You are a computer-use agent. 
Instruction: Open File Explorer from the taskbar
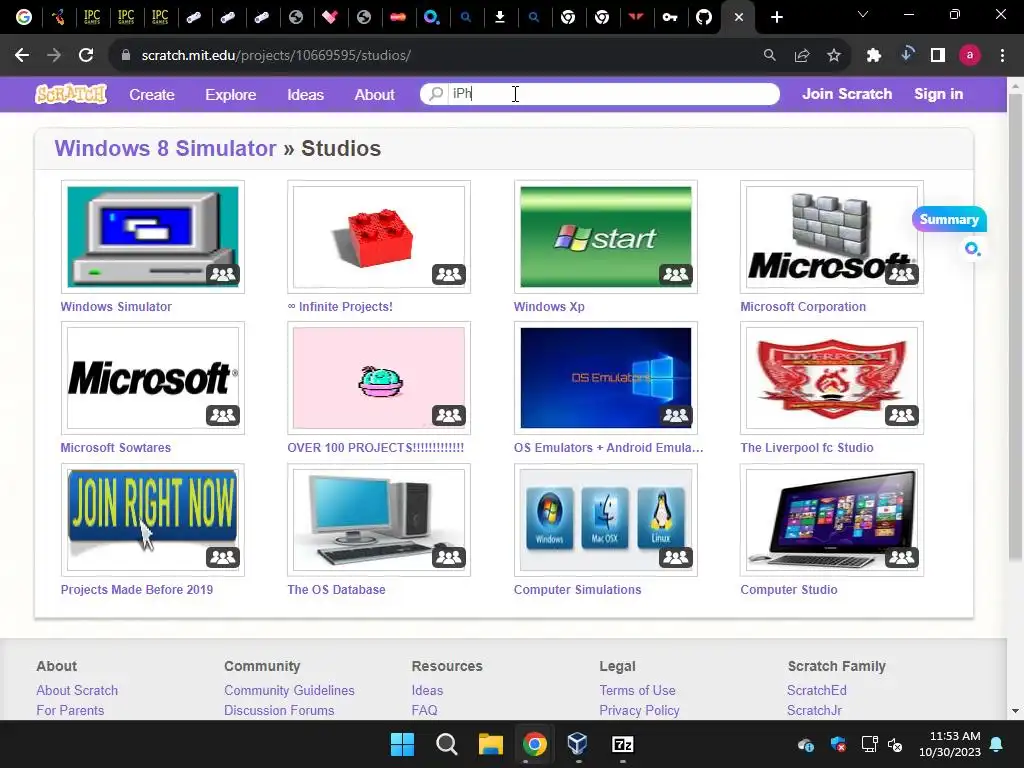(x=490, y=744)
